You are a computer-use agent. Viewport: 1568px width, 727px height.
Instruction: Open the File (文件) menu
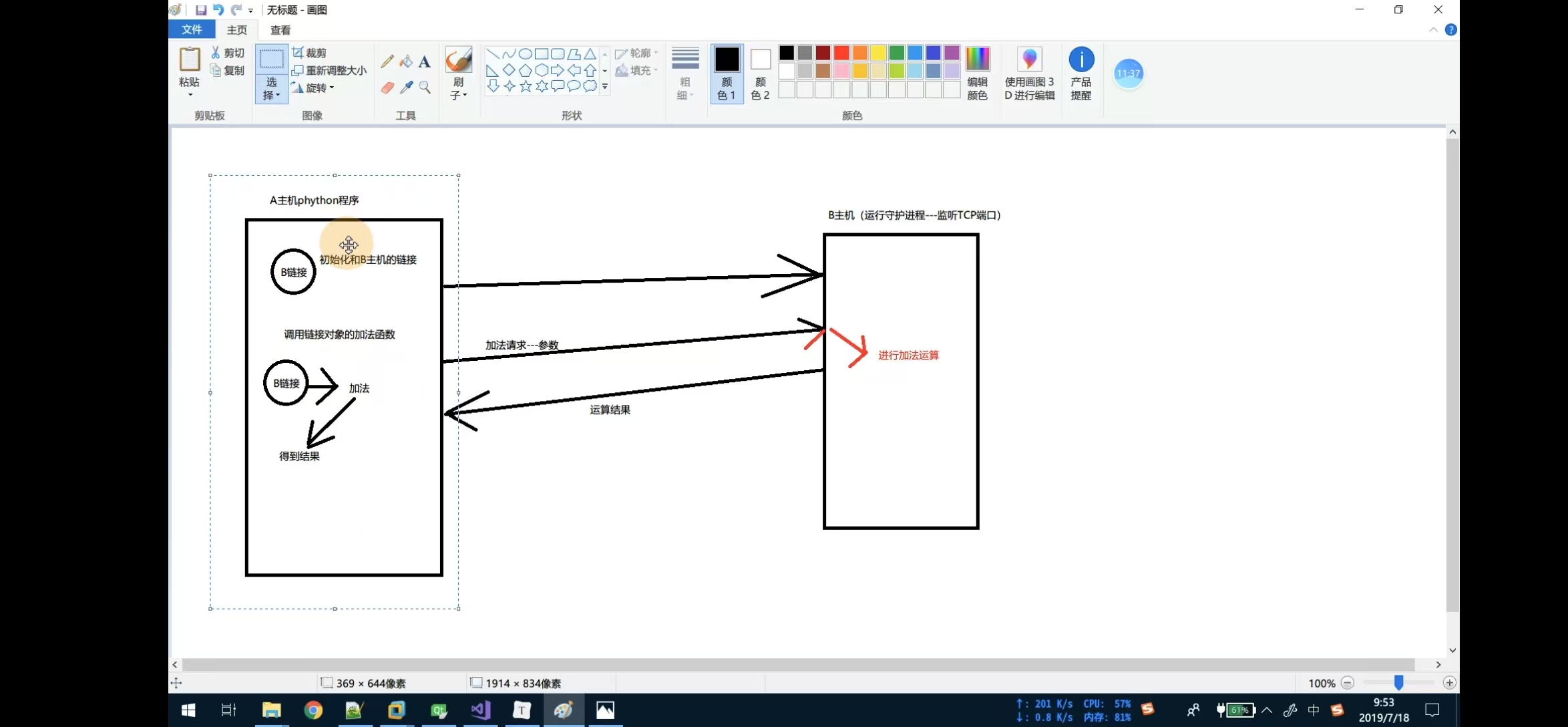[x=192, y=30]
